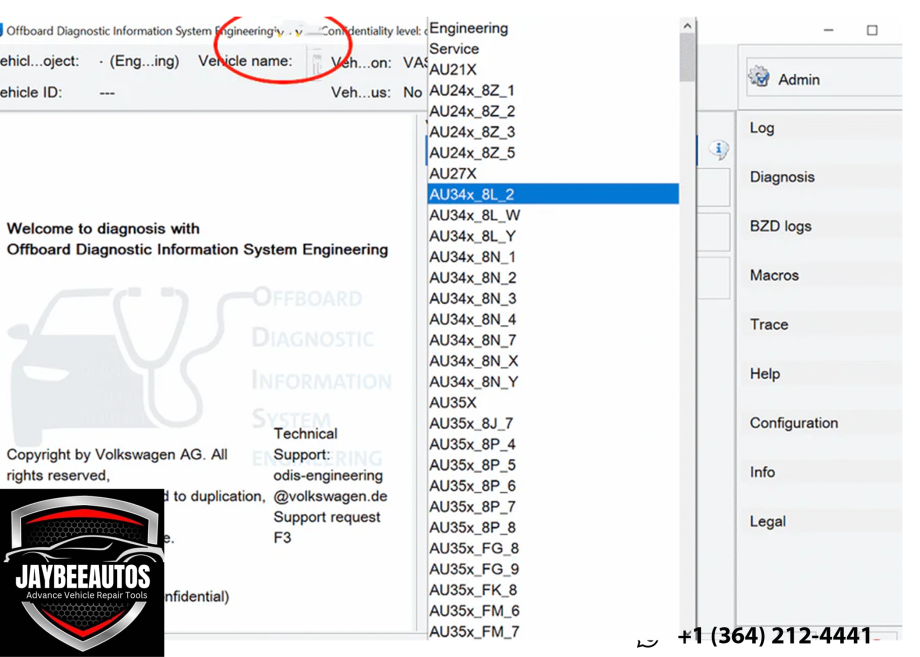Select AU34x_8L_W in the list
This screenshot has width=920, height=657.
[x=553, y=215]
